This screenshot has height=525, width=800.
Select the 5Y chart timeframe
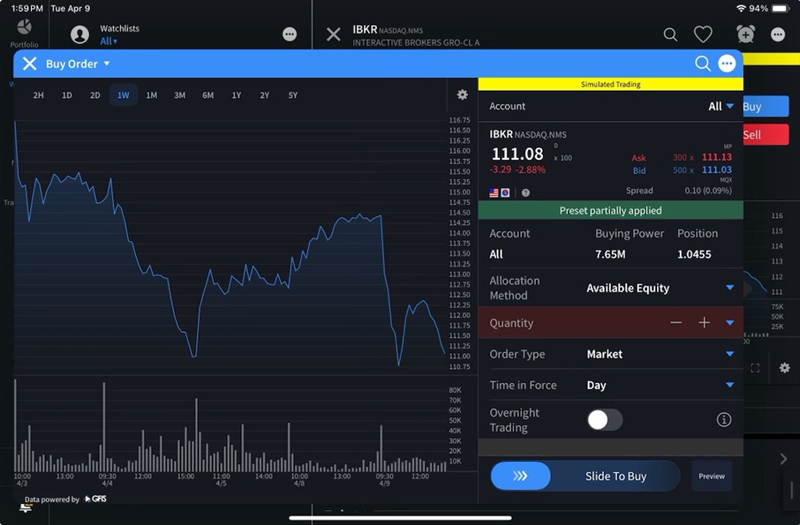pyautogui.click(x=292, y=95)
